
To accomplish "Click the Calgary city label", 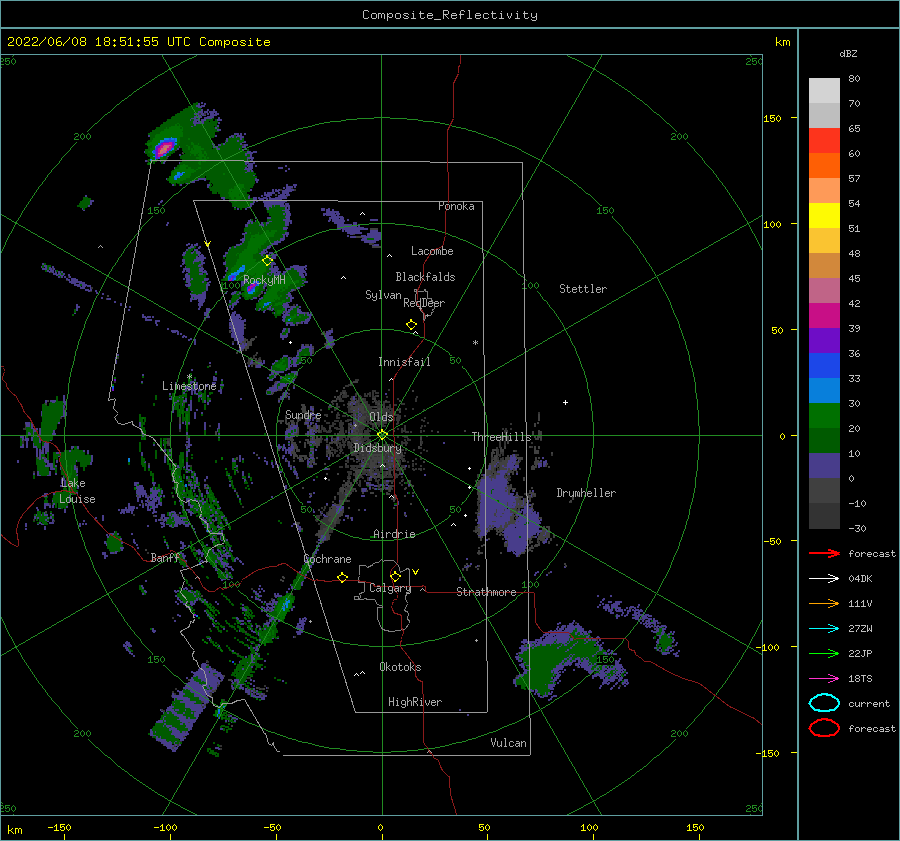I will (x=390, y=588).
